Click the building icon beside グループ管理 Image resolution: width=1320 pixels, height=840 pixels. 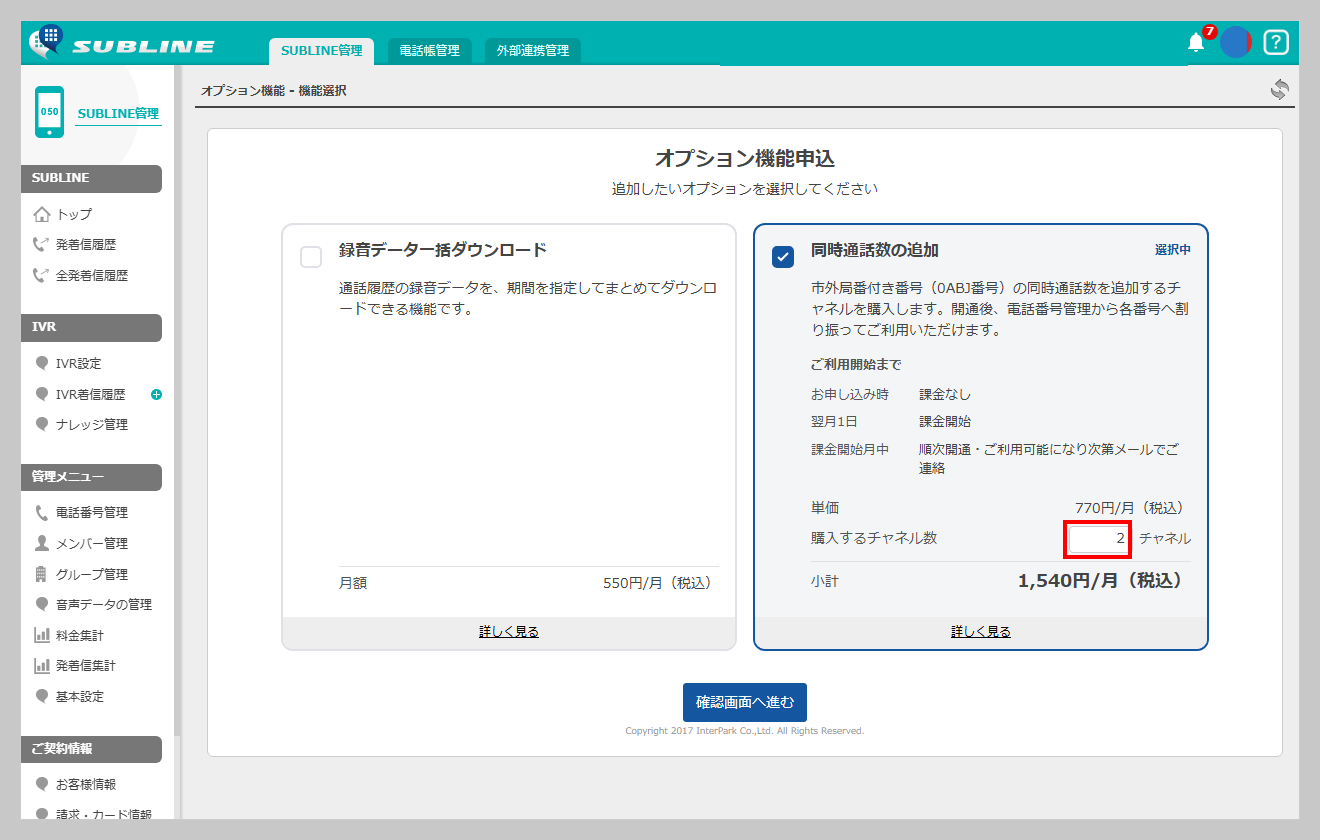[41, 574]
